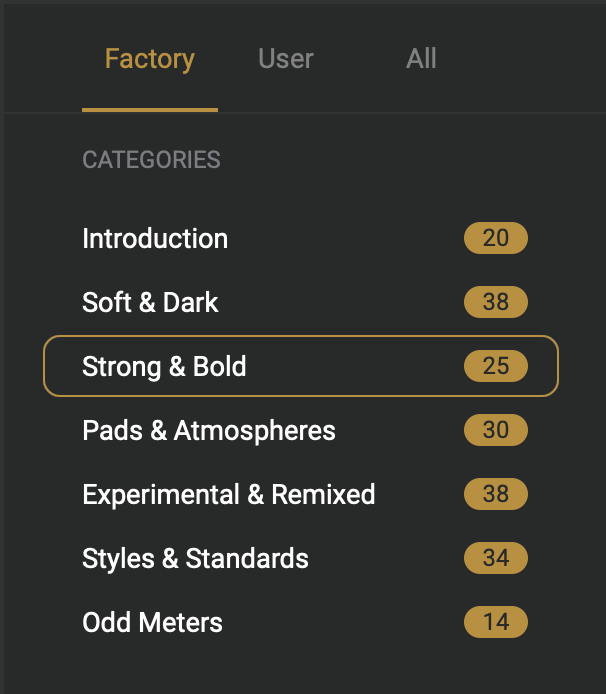Pick the Experimental & Remixed category
This screenshot has height=694, width=606.
tap(229, 494)
